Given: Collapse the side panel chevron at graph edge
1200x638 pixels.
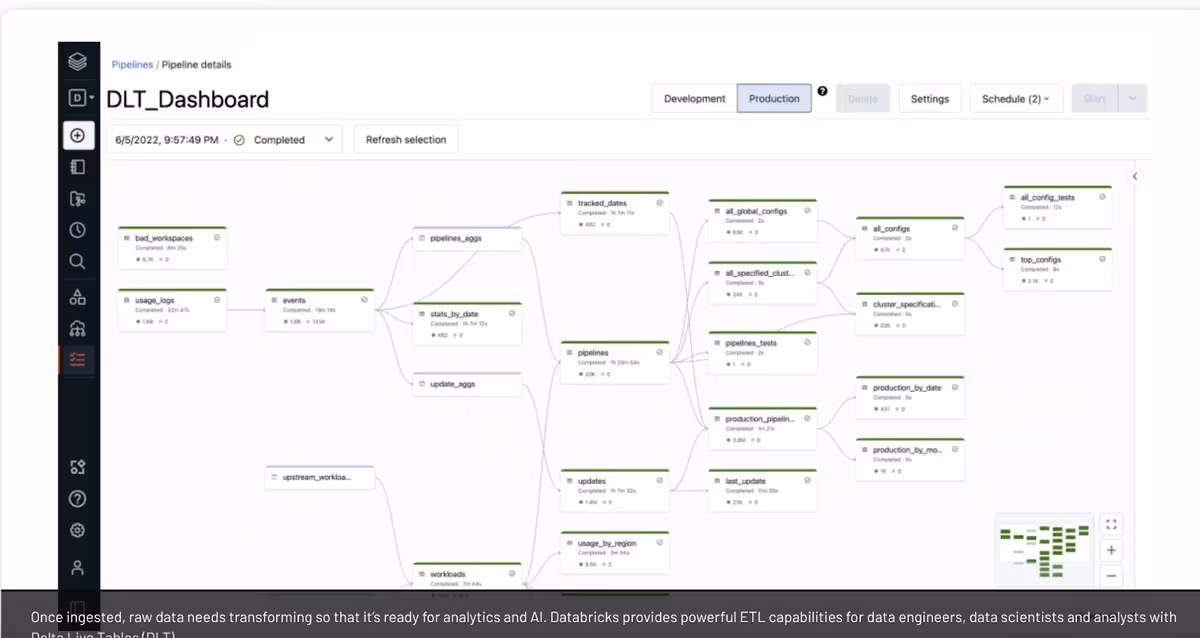Looking at the screenshot, I should point(1135,176).
